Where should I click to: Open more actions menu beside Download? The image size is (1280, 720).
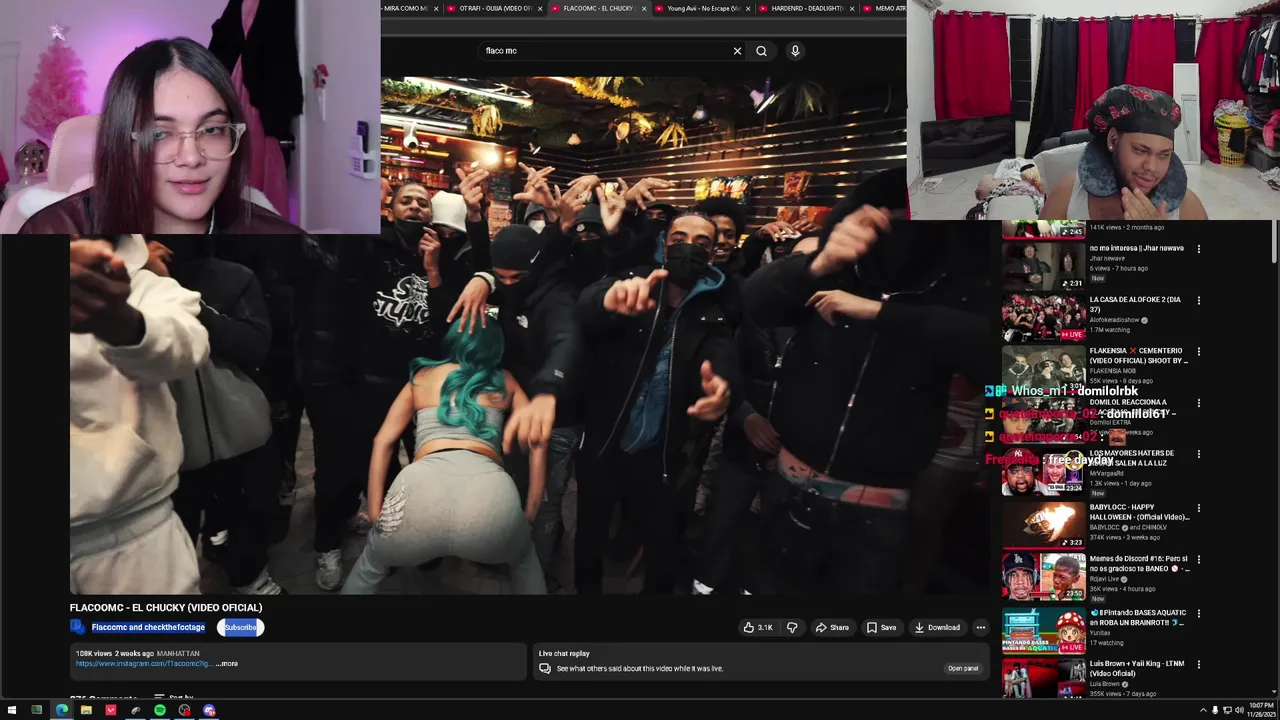click(981, 628)
